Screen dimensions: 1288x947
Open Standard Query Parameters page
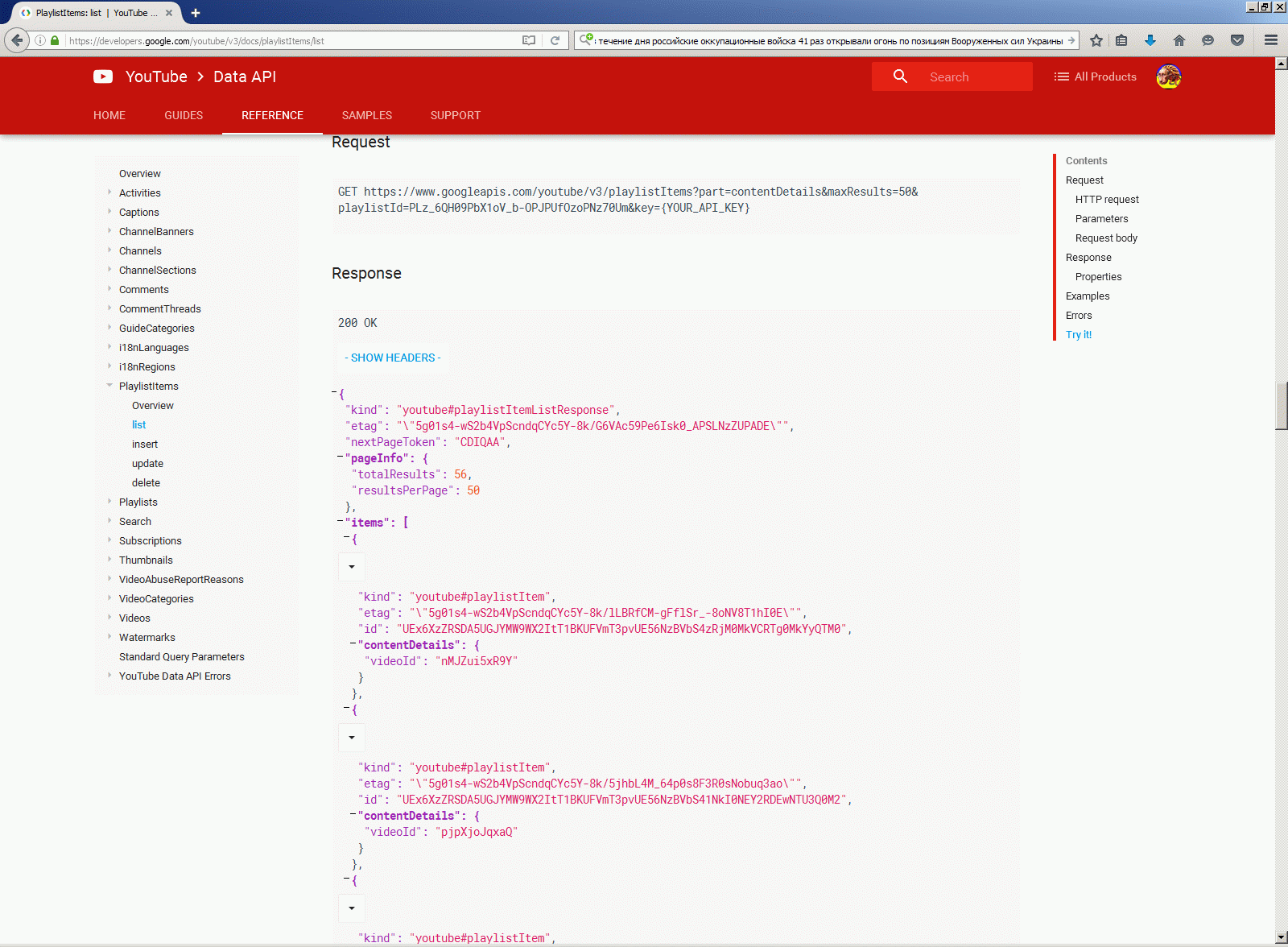tap(182, 656)
